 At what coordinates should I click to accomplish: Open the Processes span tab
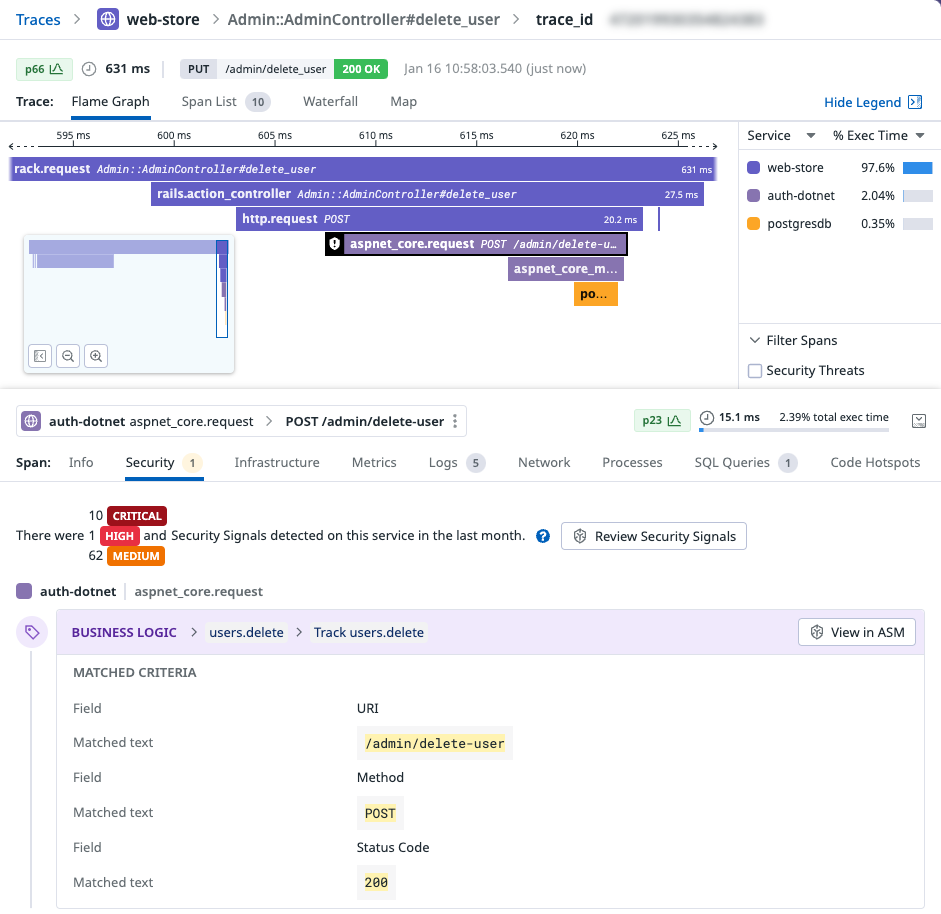632,463
